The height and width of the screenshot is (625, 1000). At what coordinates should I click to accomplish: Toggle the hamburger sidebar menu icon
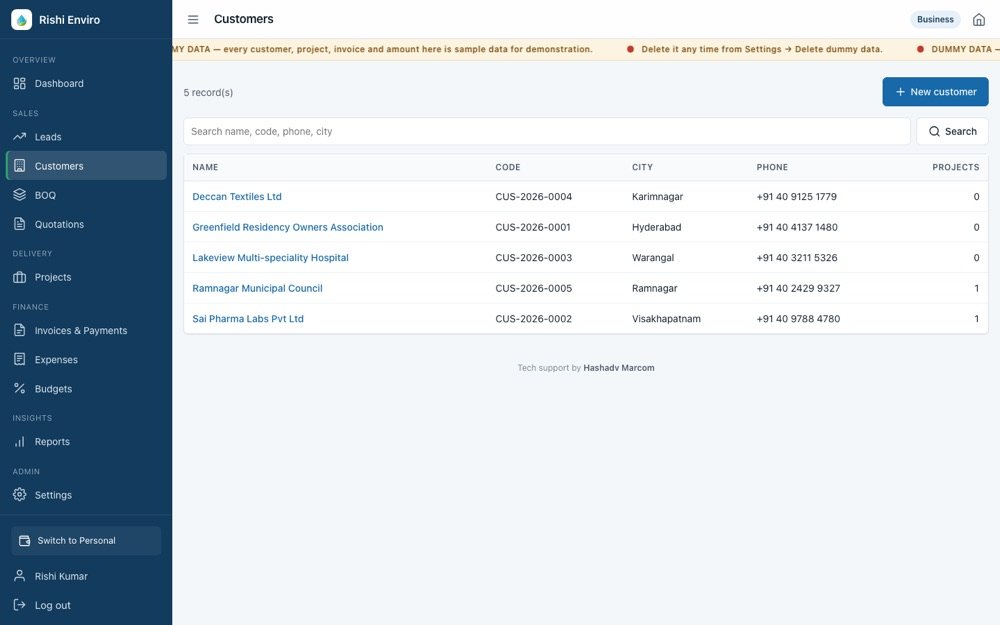[193, 20]
